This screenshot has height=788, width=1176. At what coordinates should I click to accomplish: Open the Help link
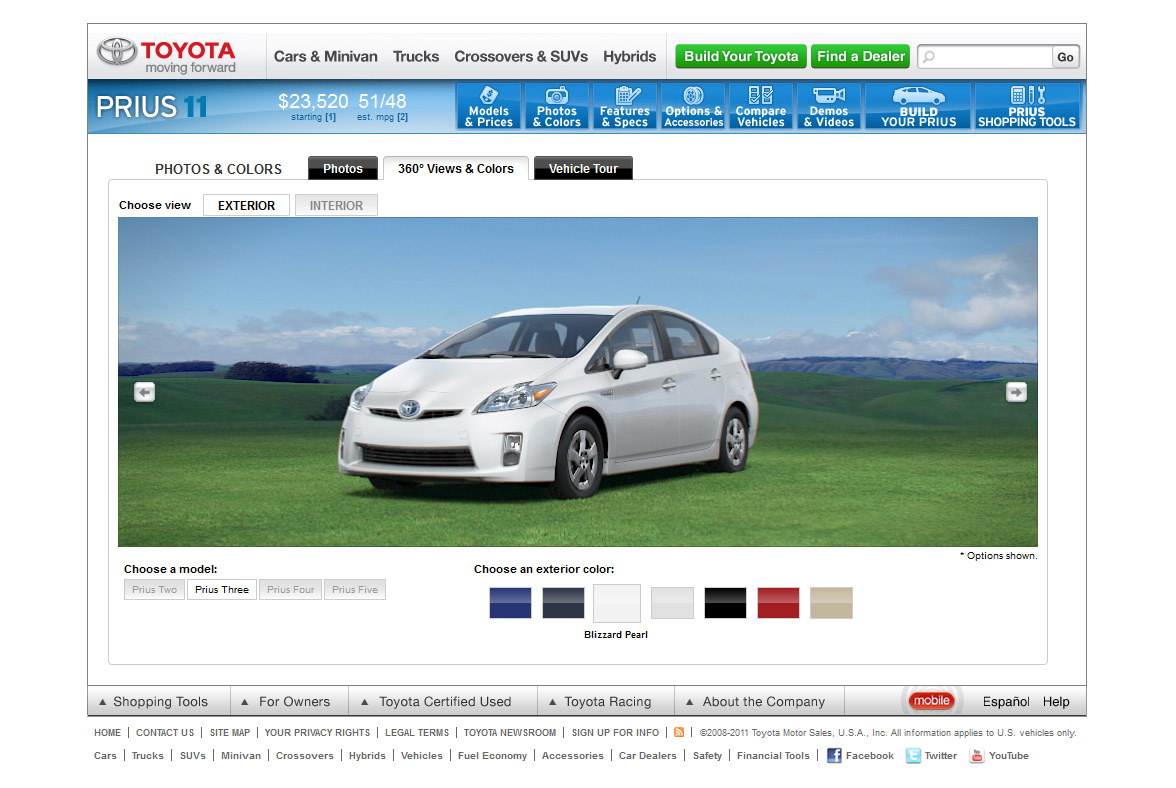coord(1056,702)
